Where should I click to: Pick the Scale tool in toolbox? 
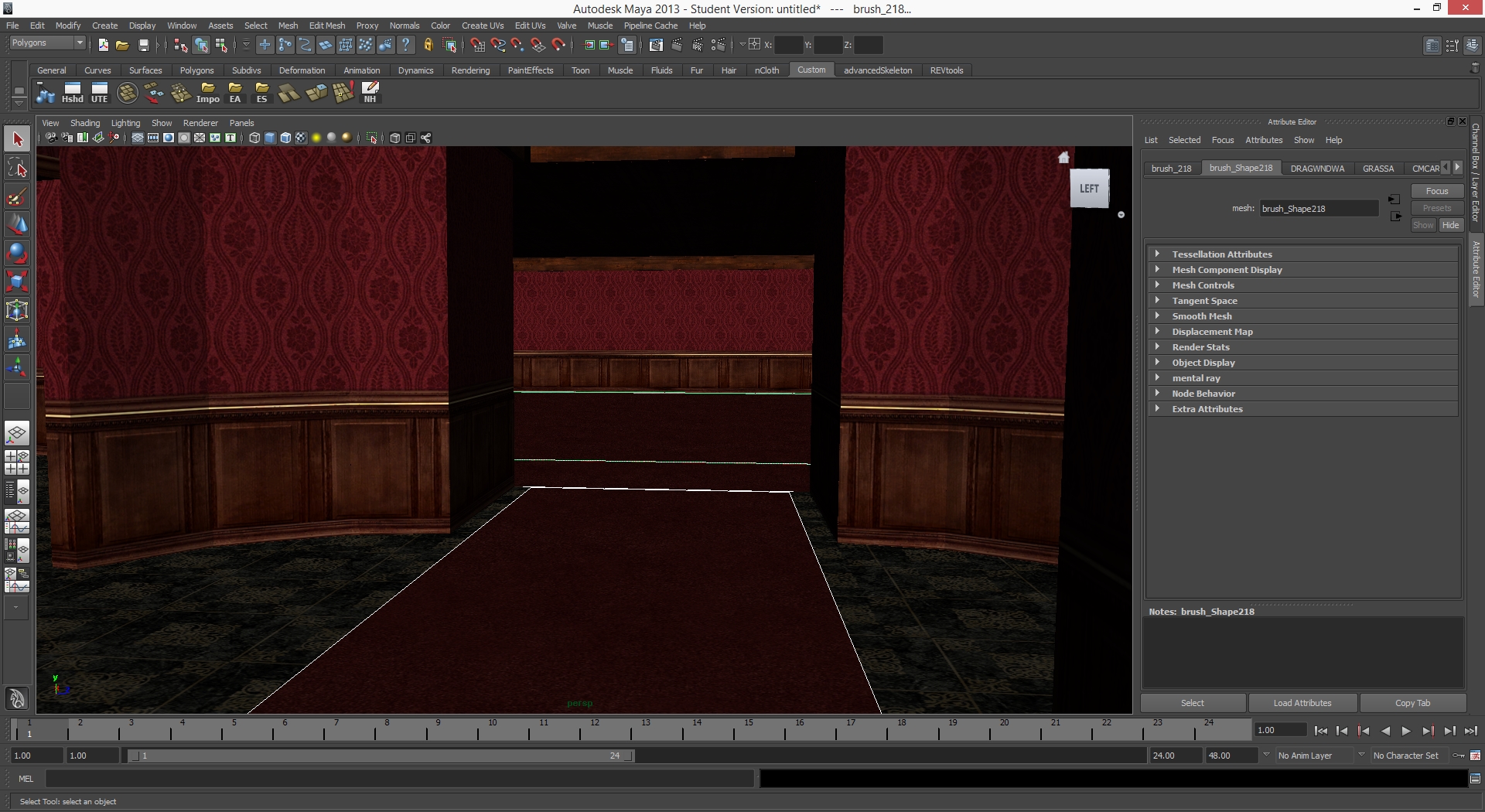17,281
